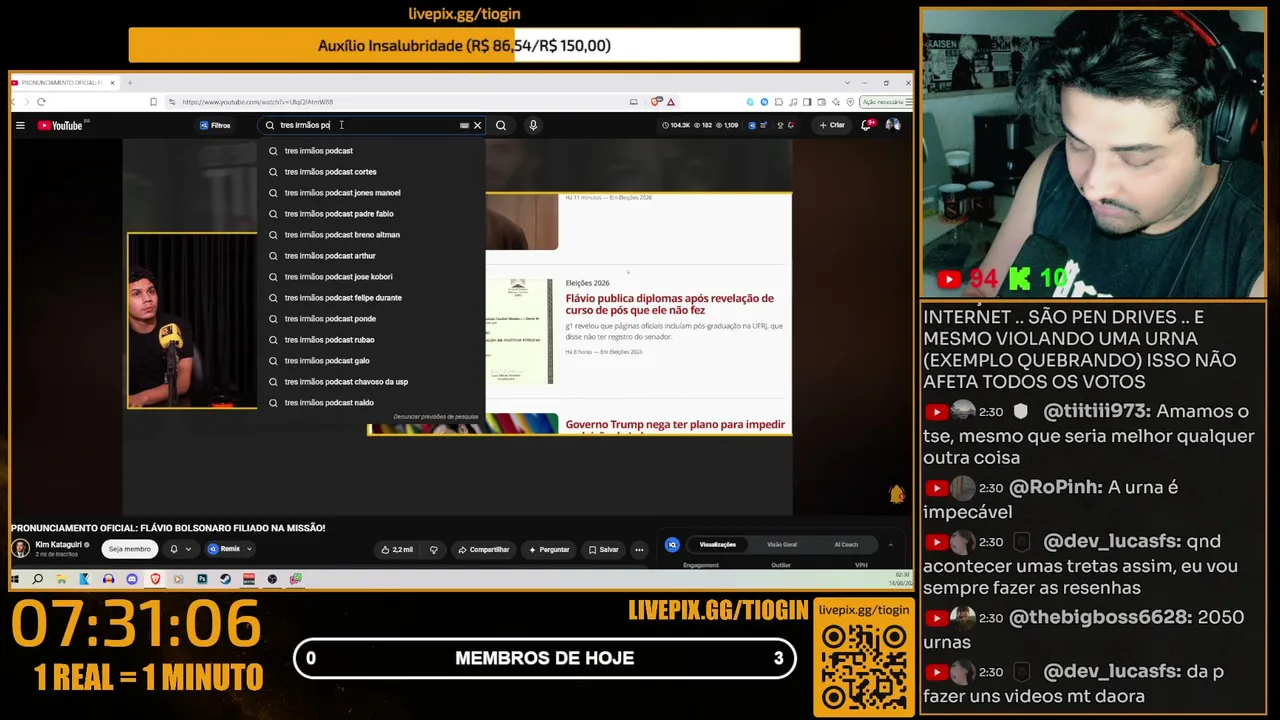Start voice search with the microphone icon
The height and width of the screenshot is (720, 1280).
(x=533, y=125)
